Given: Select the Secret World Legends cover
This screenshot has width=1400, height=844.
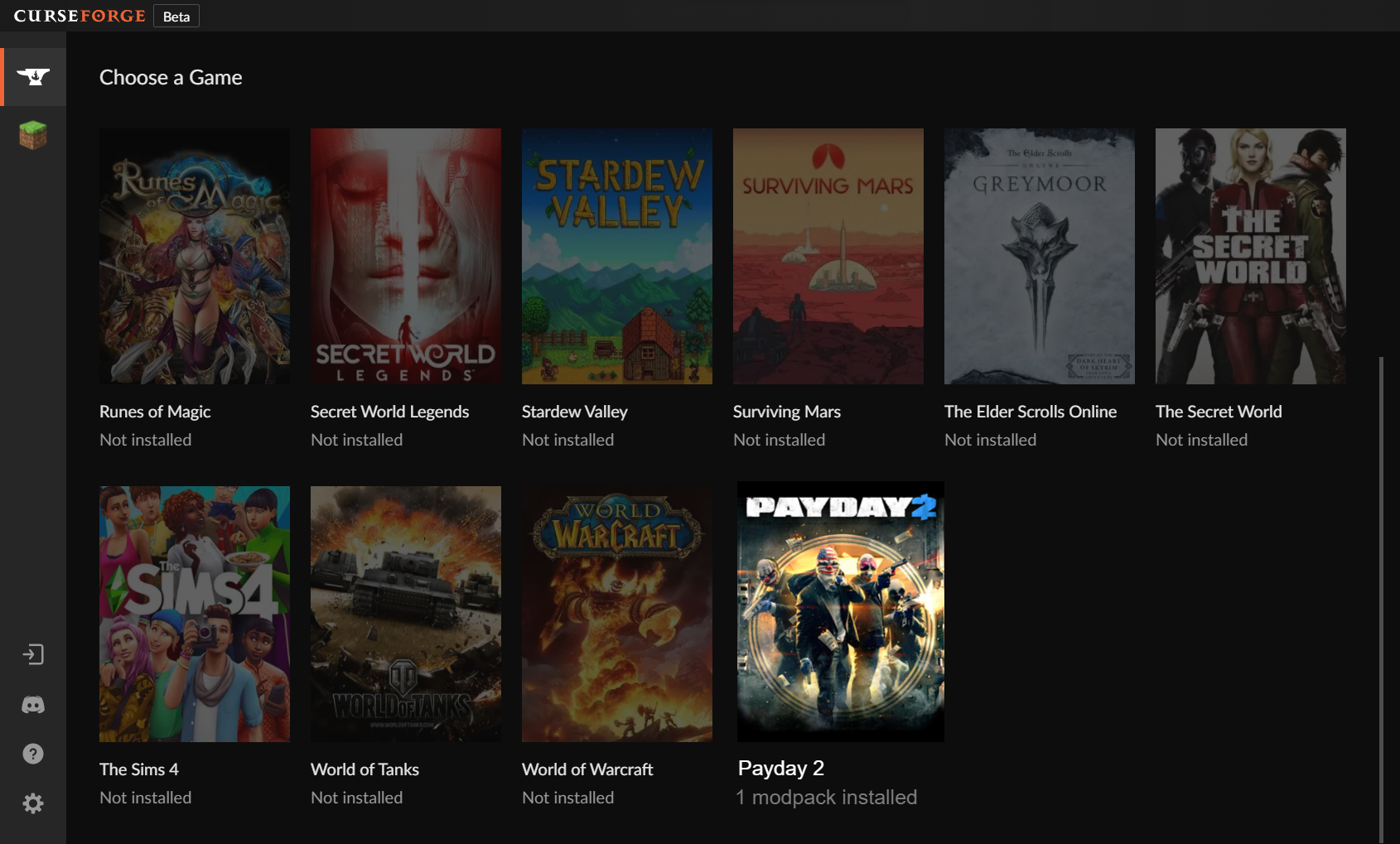Looking at the screenshot, I should (x=406, y=256).
